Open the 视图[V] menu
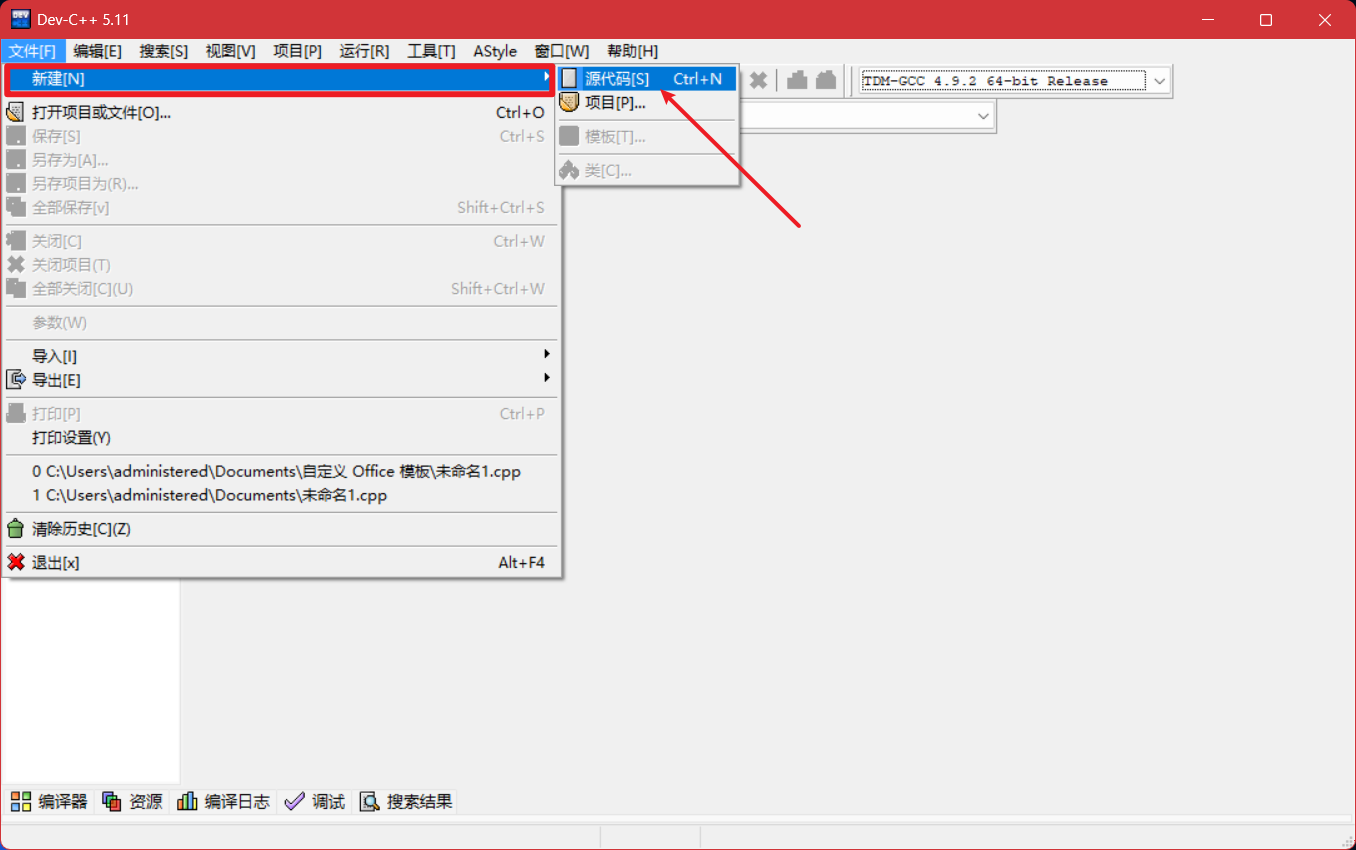 (x=230, y=51)
